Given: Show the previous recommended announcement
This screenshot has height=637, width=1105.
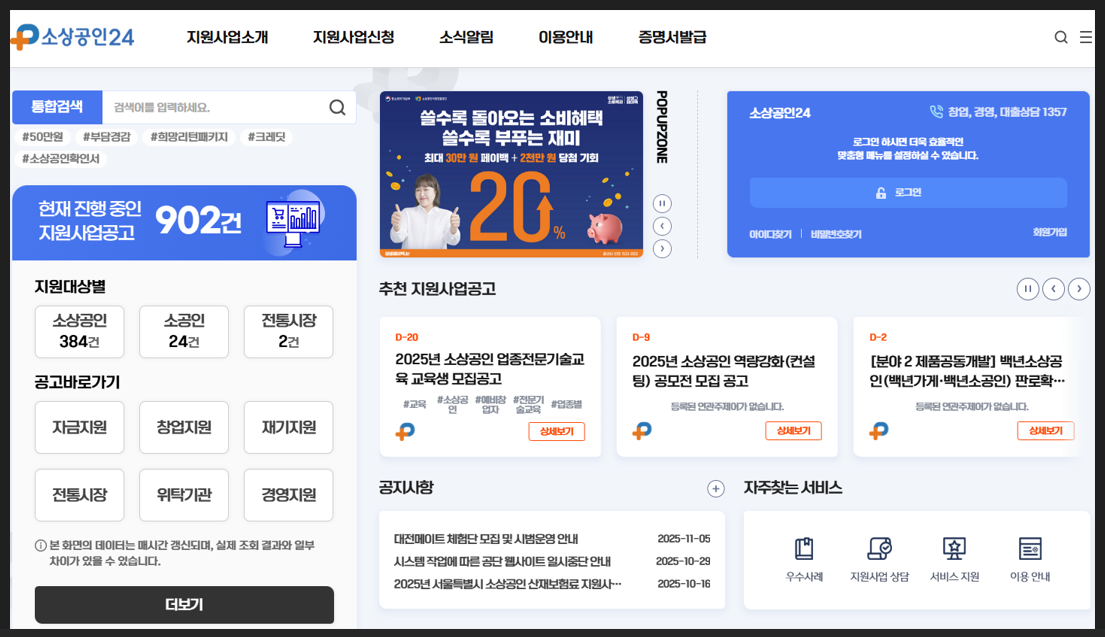Looking at the screenshot, I should tap(1053, 288).
